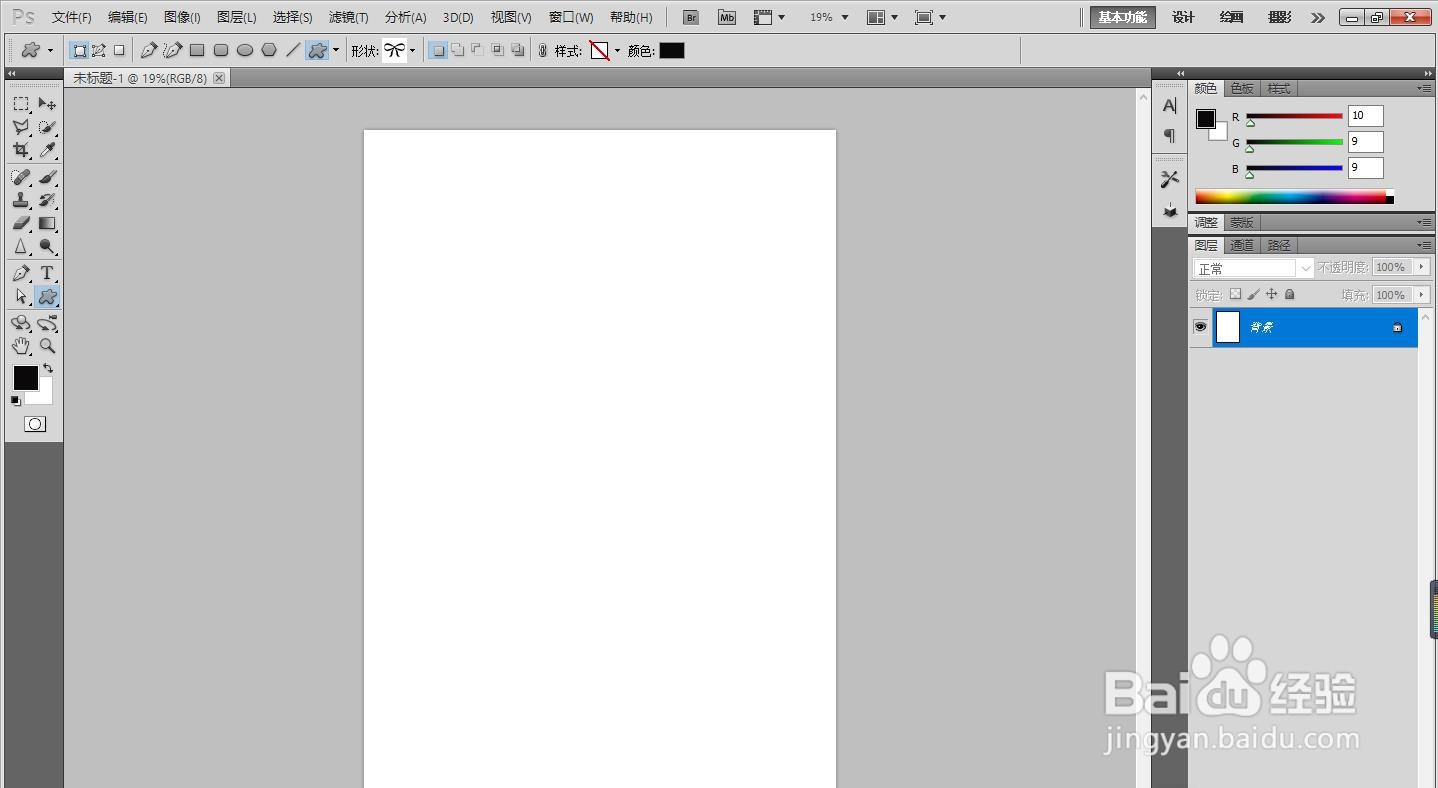
Task: Choose Line shape in options bar
Action: 293,50
